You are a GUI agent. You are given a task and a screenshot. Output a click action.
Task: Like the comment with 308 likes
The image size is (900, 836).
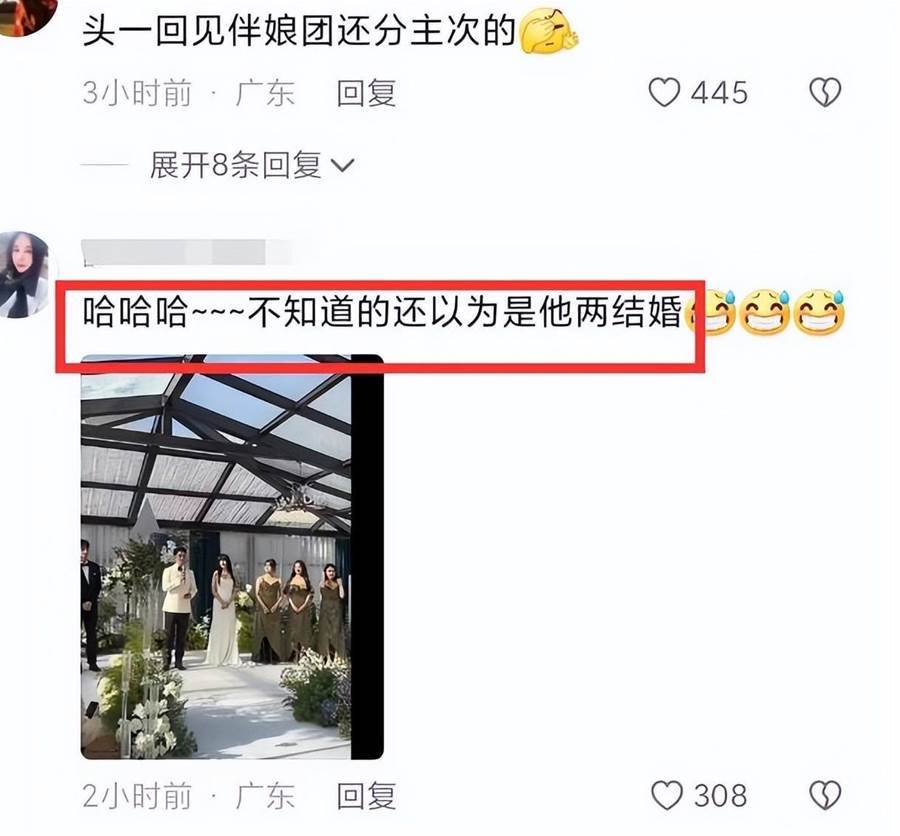coord(667,796)
